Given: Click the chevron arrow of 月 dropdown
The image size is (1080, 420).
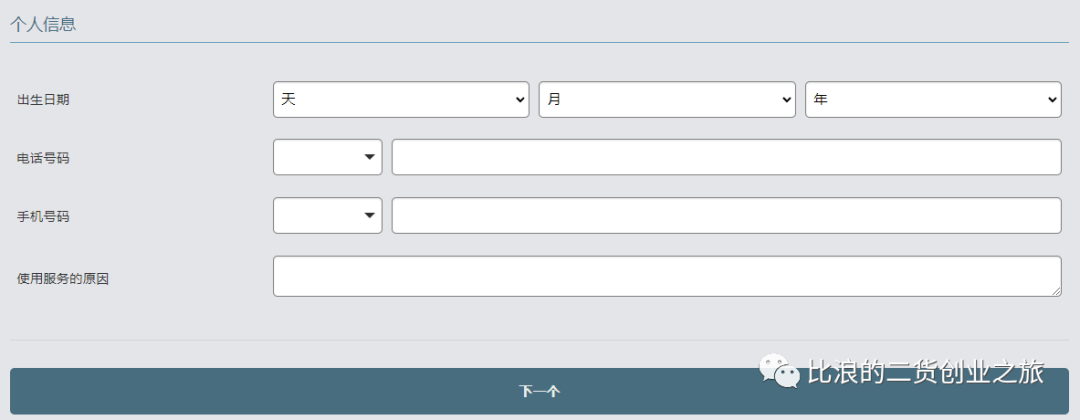Looking at the screenshot, I should pyautogui.click(x=787, y=100).
